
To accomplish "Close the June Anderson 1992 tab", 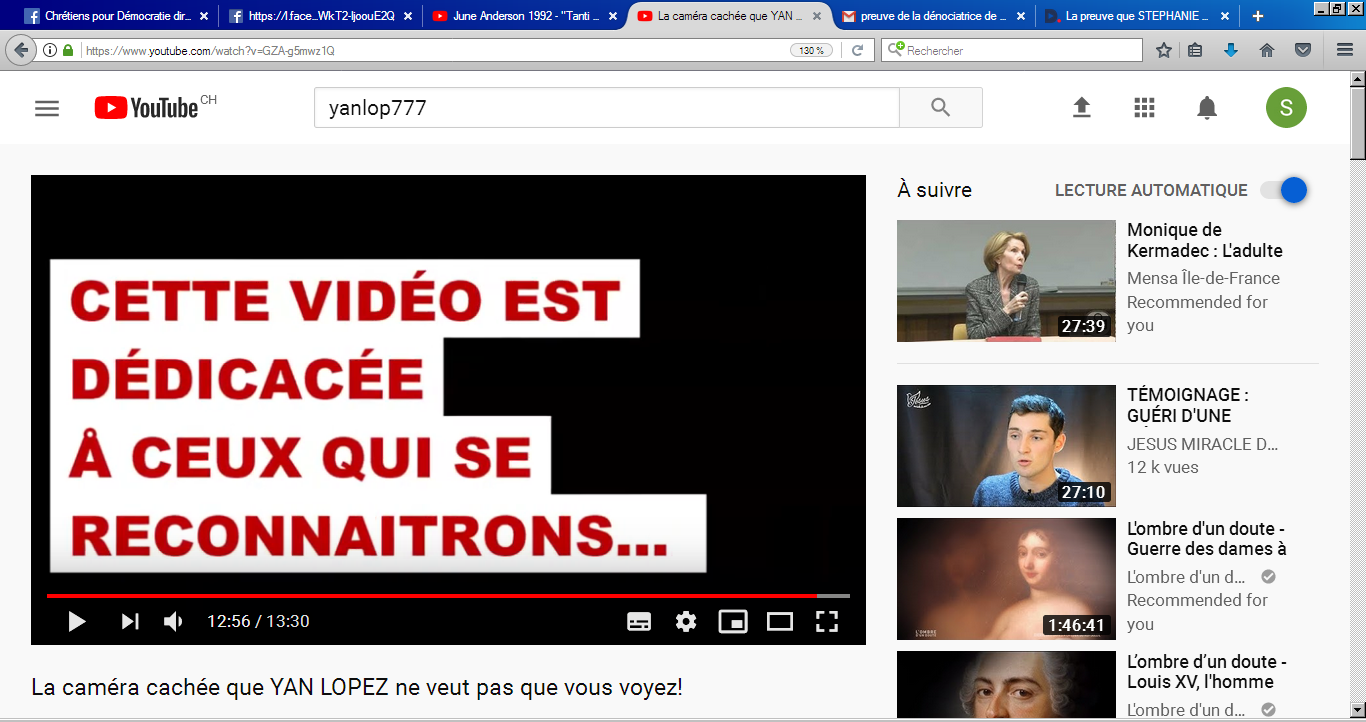I will [x=612, y=16].
